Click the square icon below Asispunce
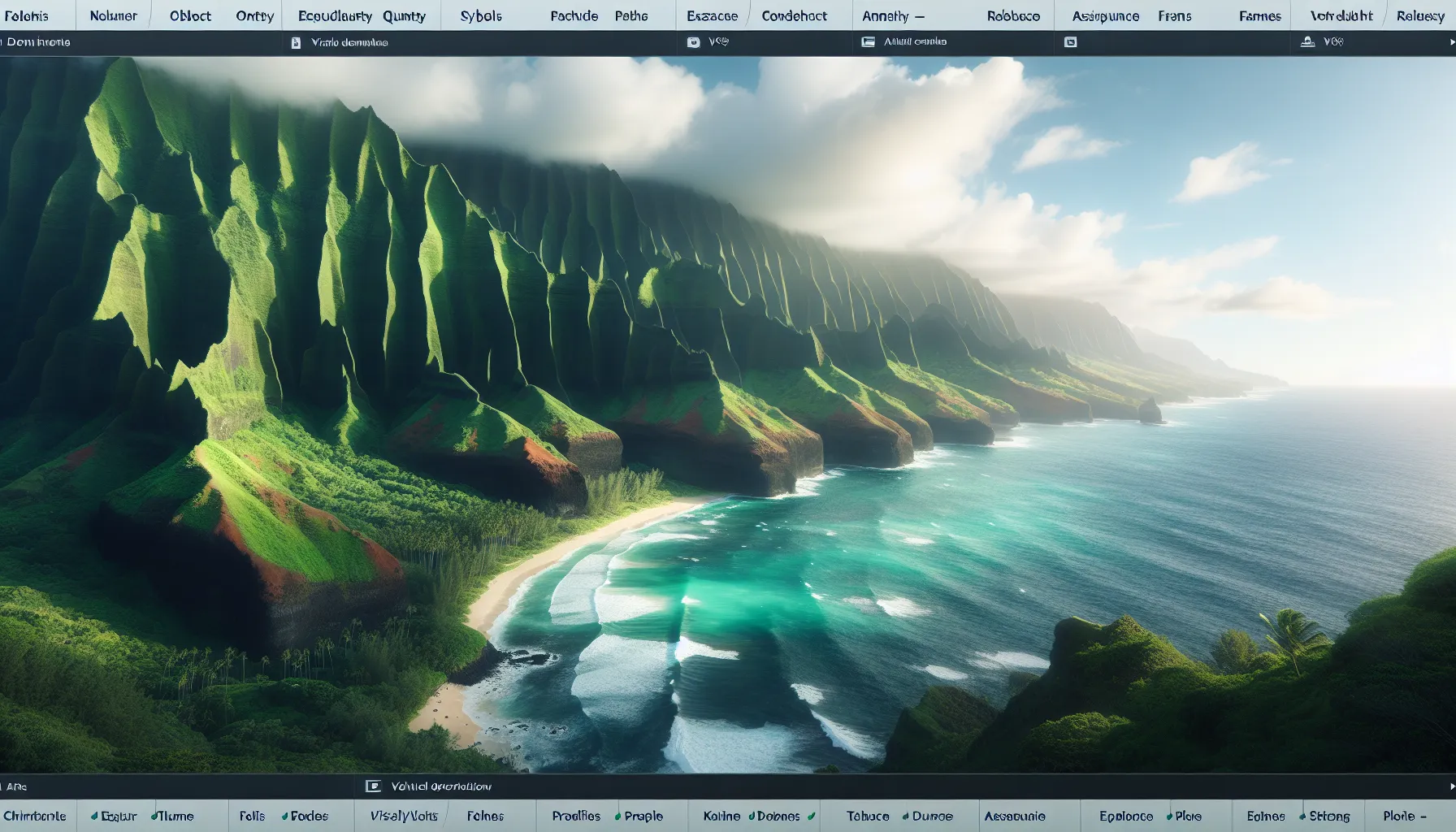Screen dimensions: 1456x832 point(1070,42)
